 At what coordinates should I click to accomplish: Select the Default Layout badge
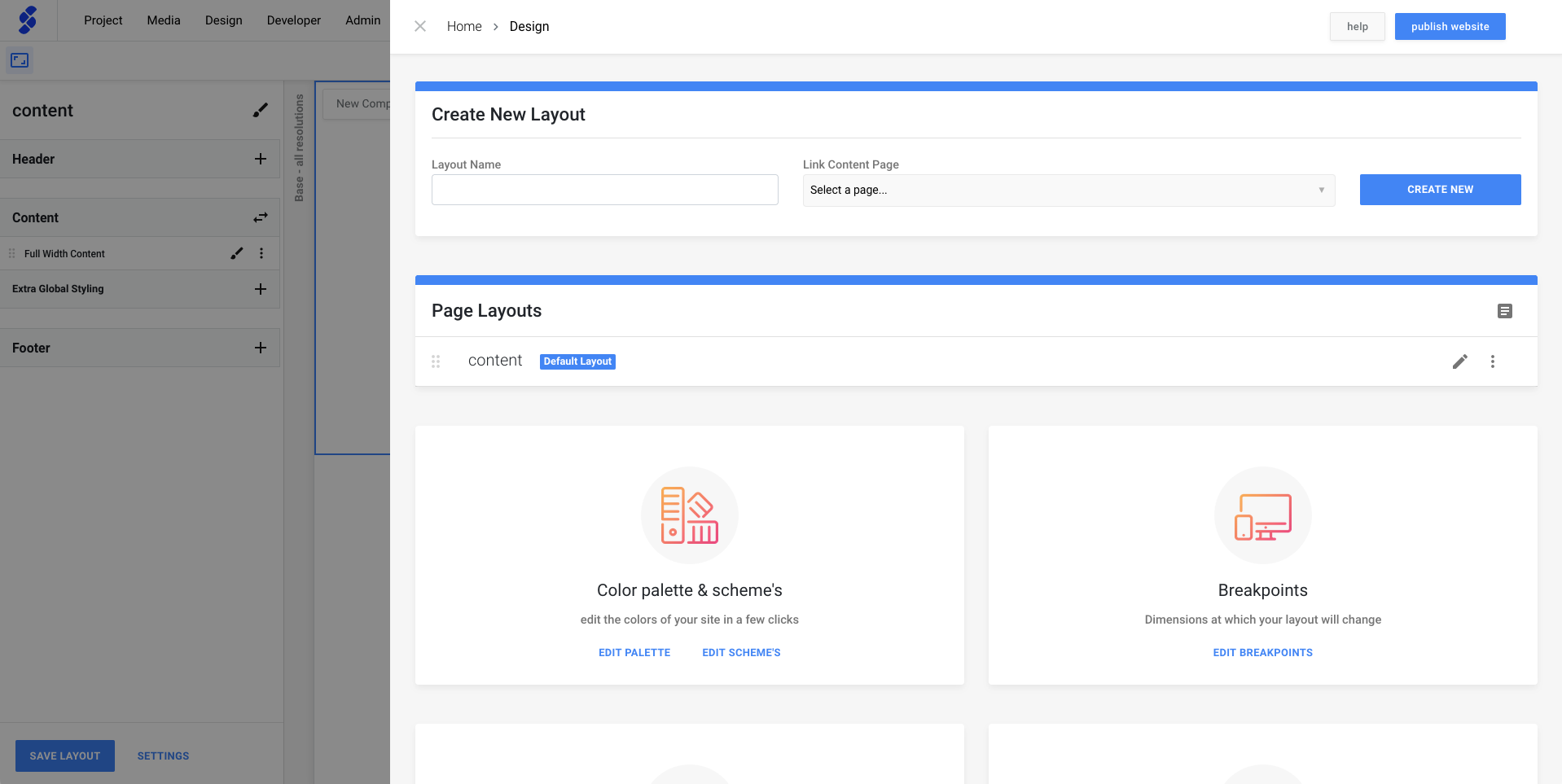[x=577, y=361]
